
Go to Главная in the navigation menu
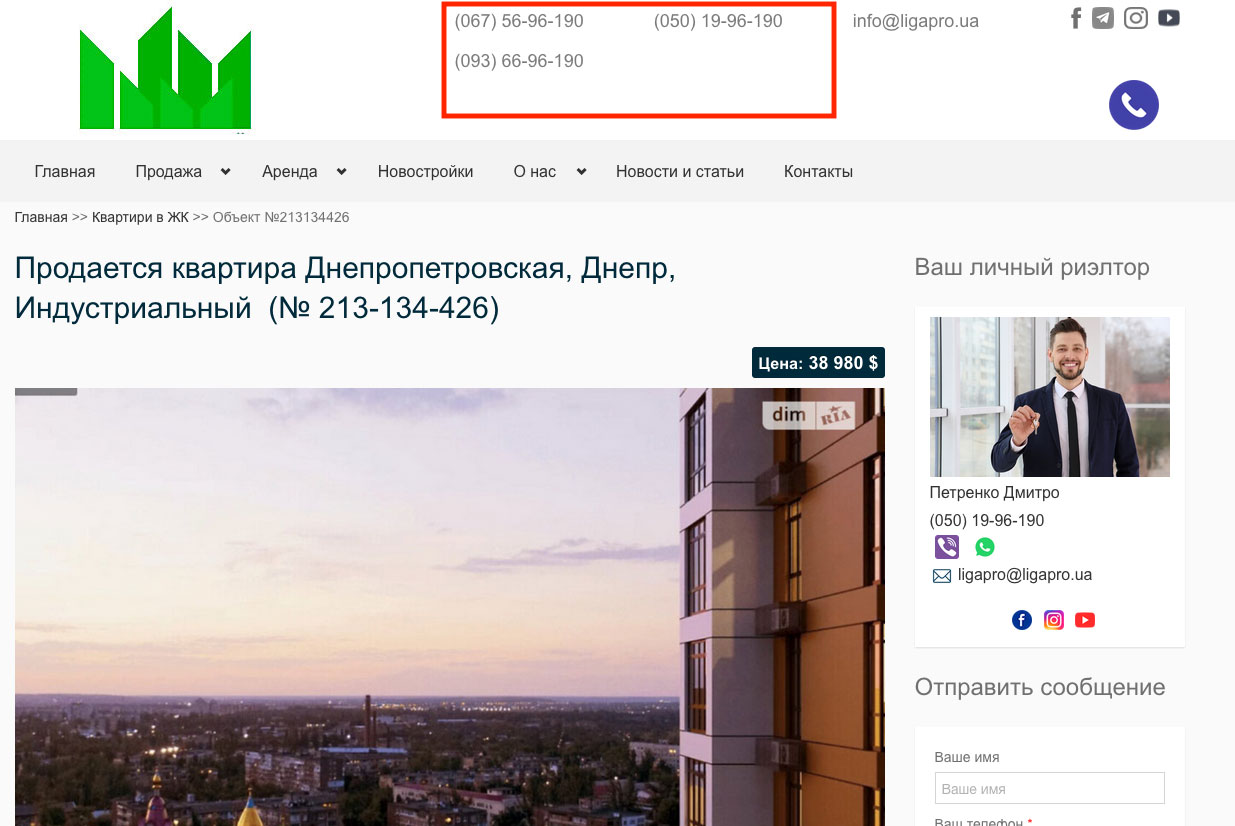(65, 172)
